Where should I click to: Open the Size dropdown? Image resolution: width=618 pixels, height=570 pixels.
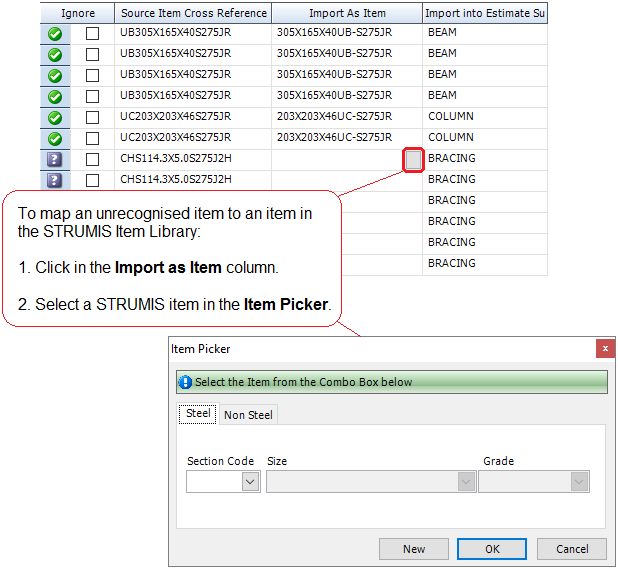coord(465,482)
